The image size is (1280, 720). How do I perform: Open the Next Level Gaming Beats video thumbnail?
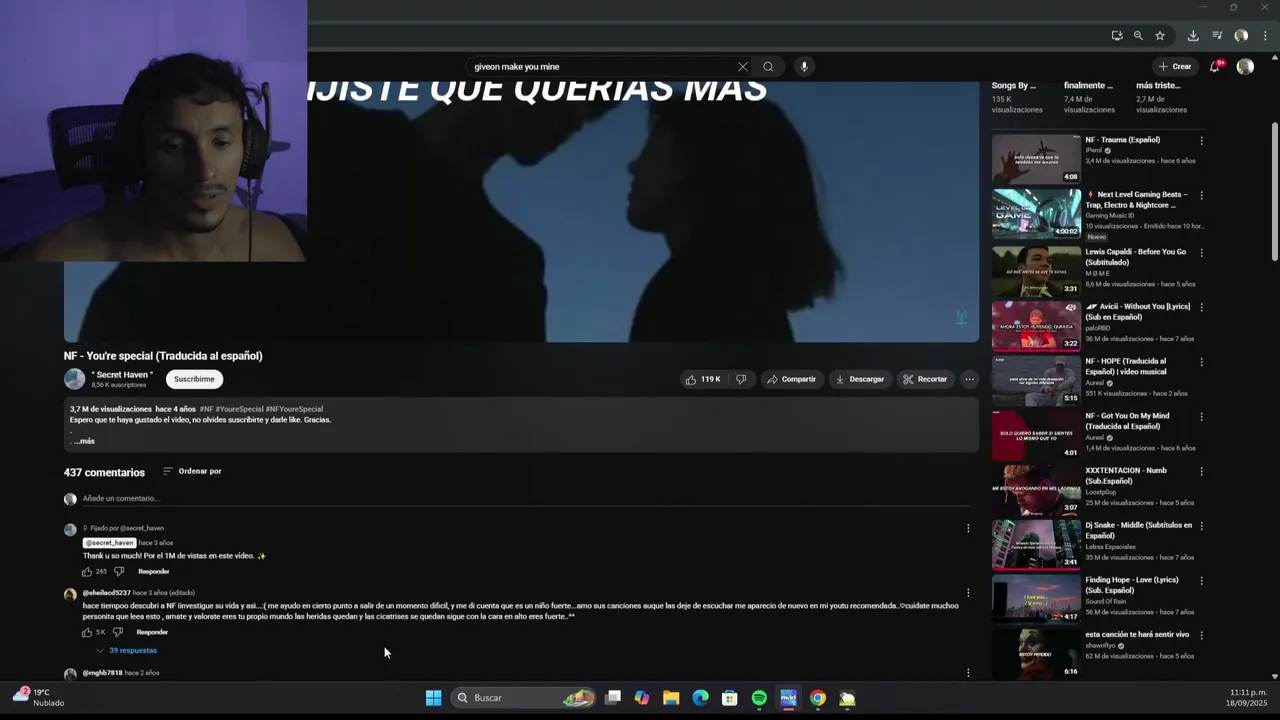1036,213
